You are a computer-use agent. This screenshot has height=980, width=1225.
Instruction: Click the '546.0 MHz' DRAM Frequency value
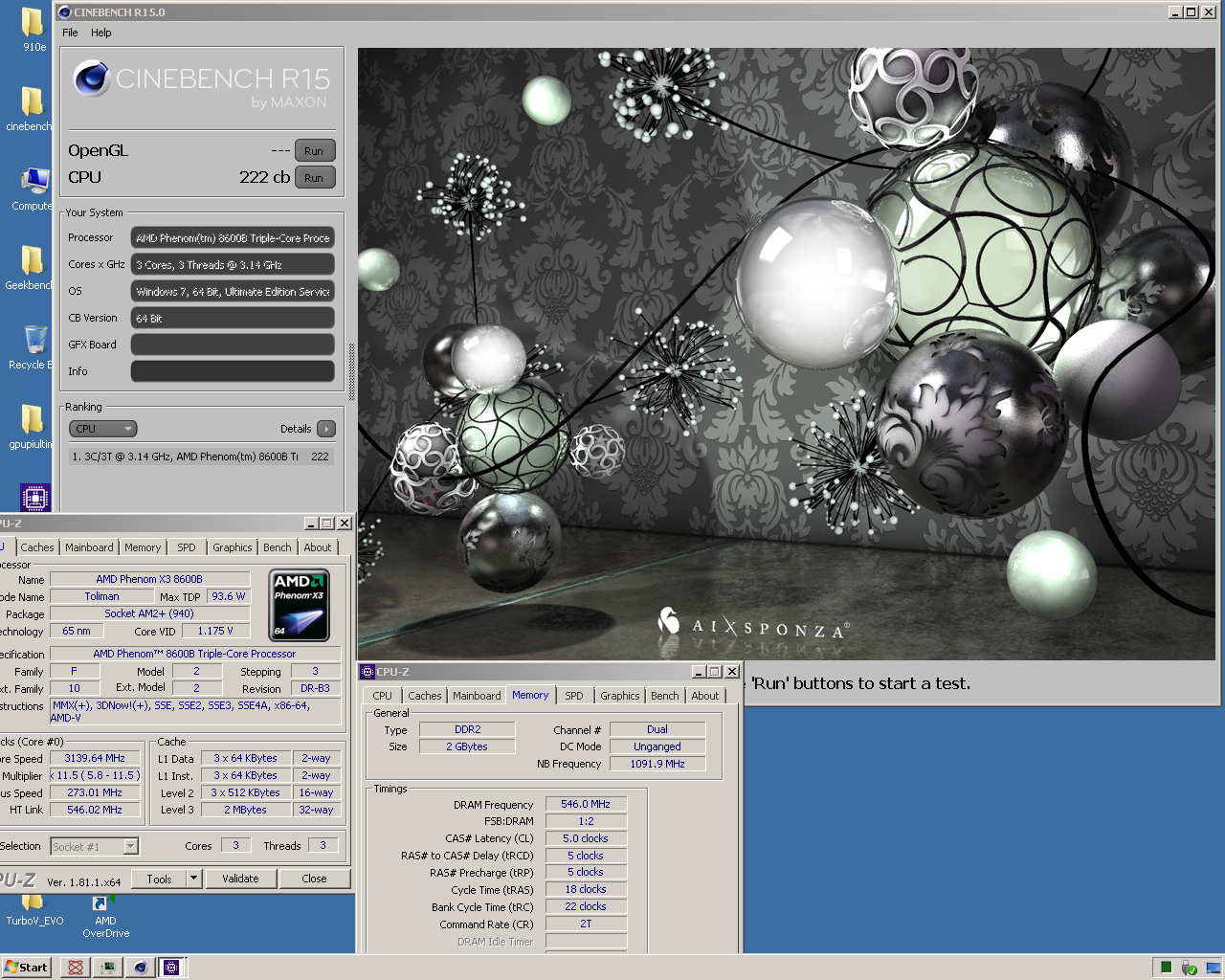tap(586, 804)
